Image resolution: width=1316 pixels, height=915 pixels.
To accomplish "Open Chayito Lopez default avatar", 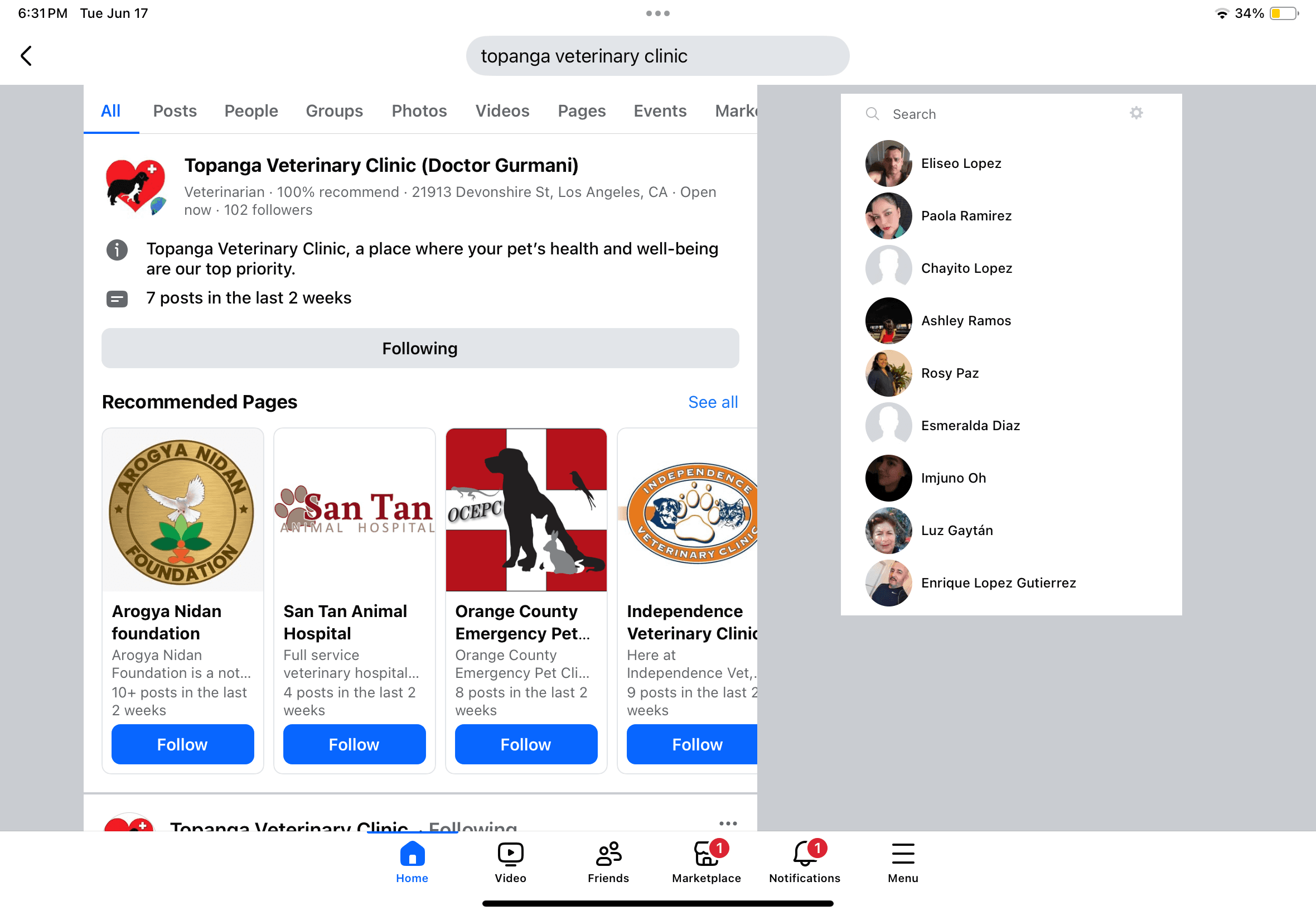I will click(x=888, y=268).
